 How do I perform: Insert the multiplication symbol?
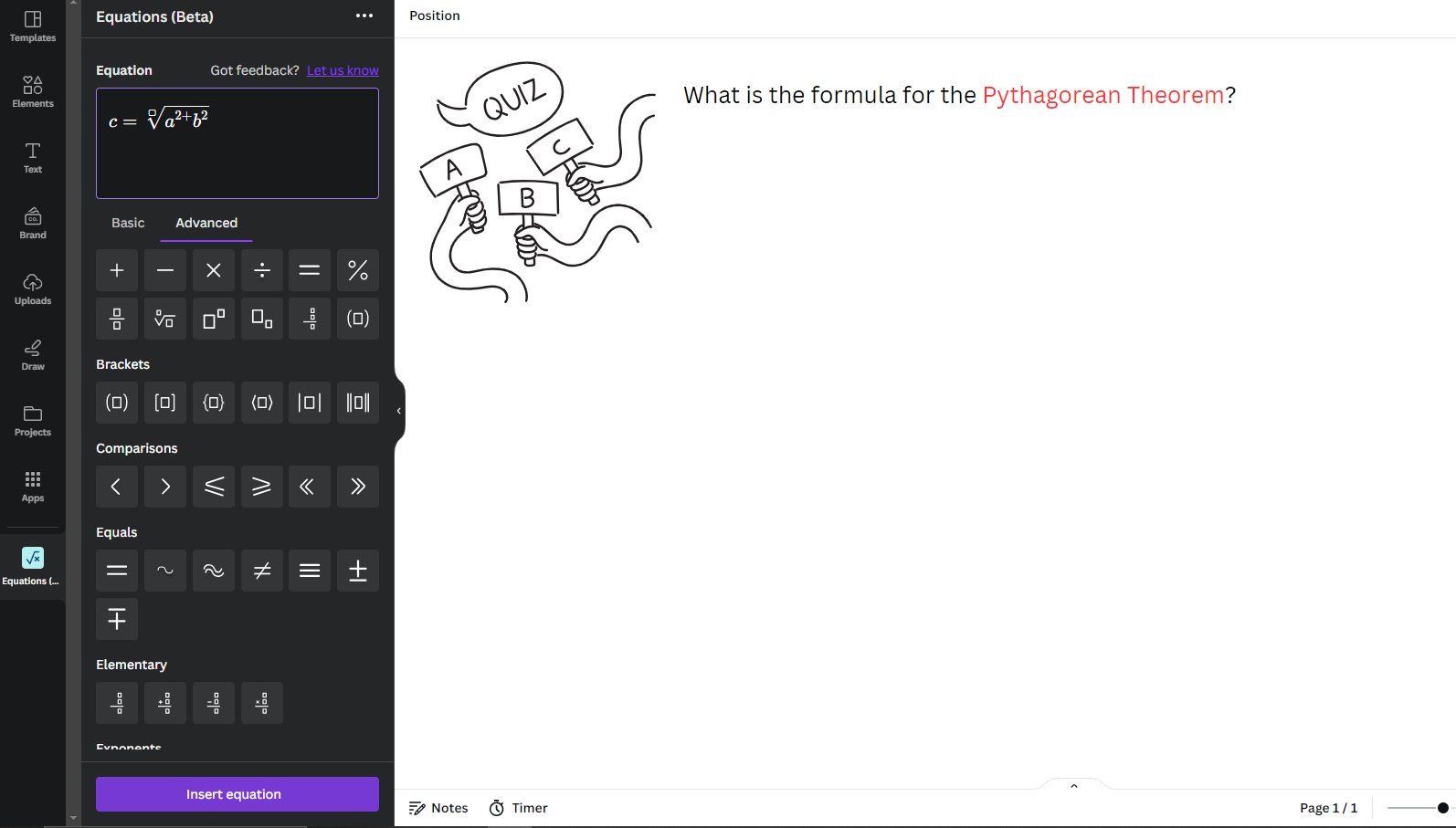(x=214, y=270)
